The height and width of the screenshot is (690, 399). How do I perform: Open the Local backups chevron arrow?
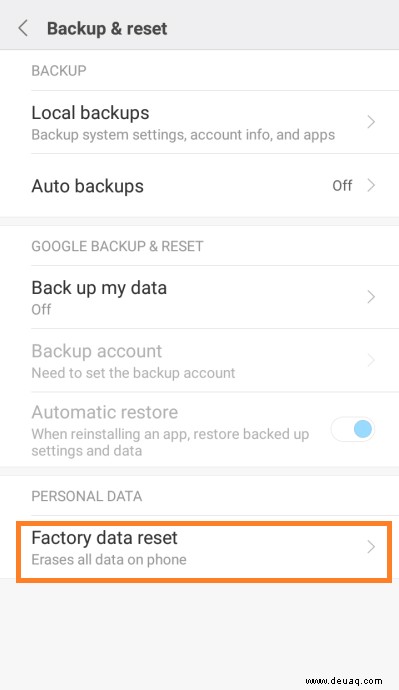click(x=371, y=122)
